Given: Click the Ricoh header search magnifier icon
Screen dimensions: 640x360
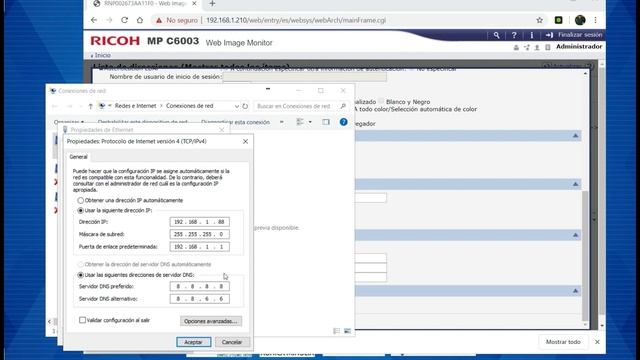Looking at the screenshot, I should 496,35.
